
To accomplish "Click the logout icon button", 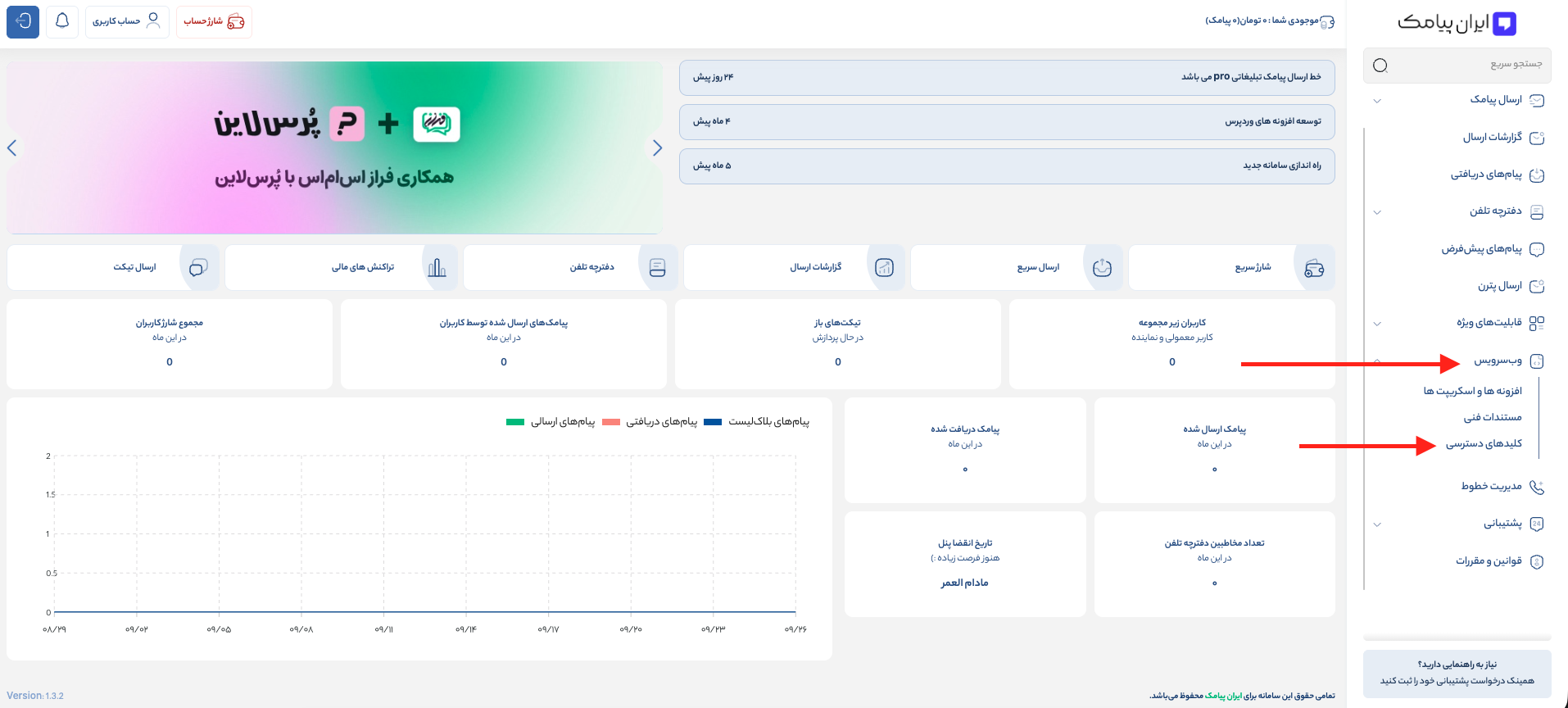I will (x=23, y=21).
